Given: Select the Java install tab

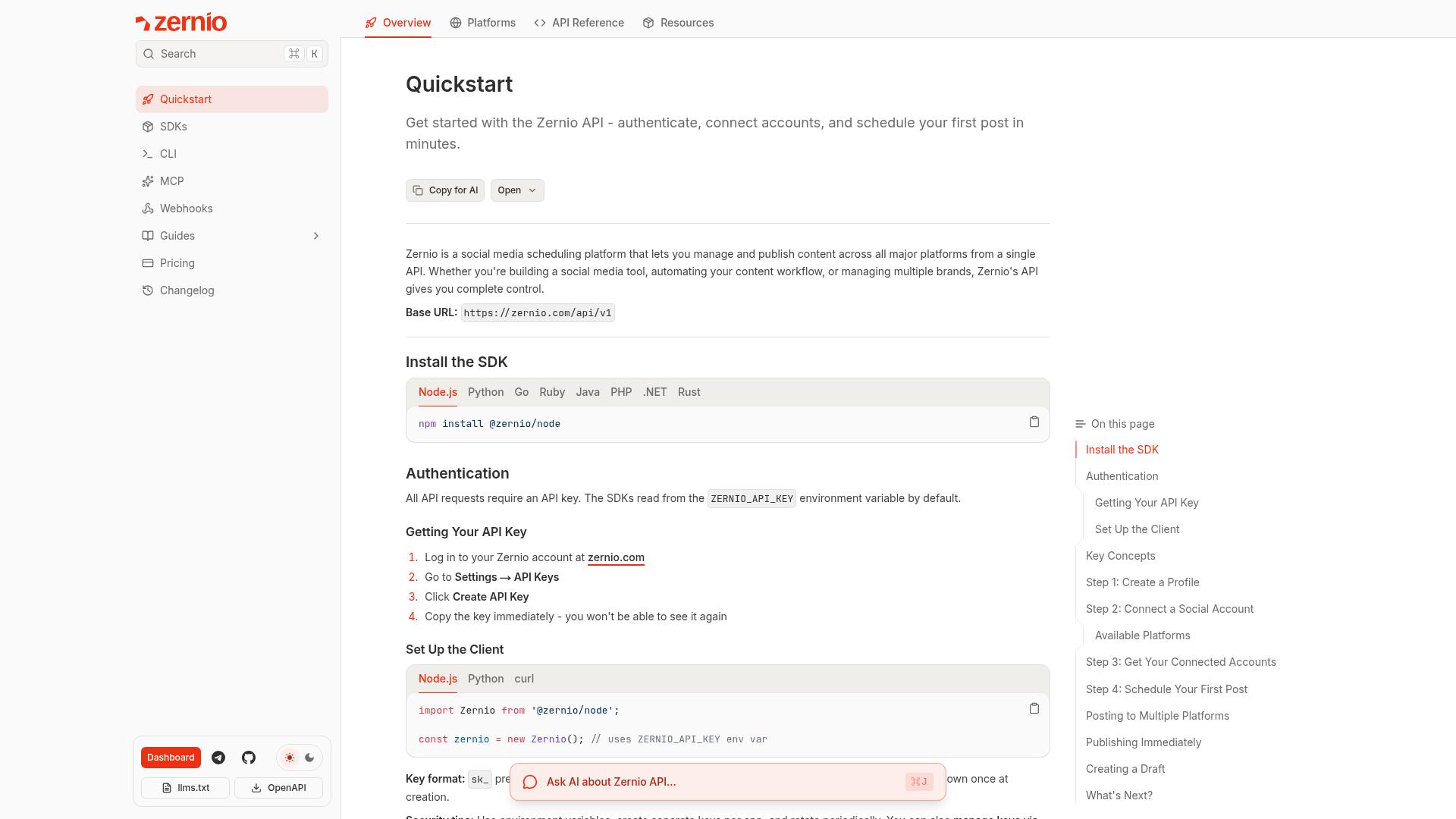Looking at the screenshot, I should (x=588, y=392).
